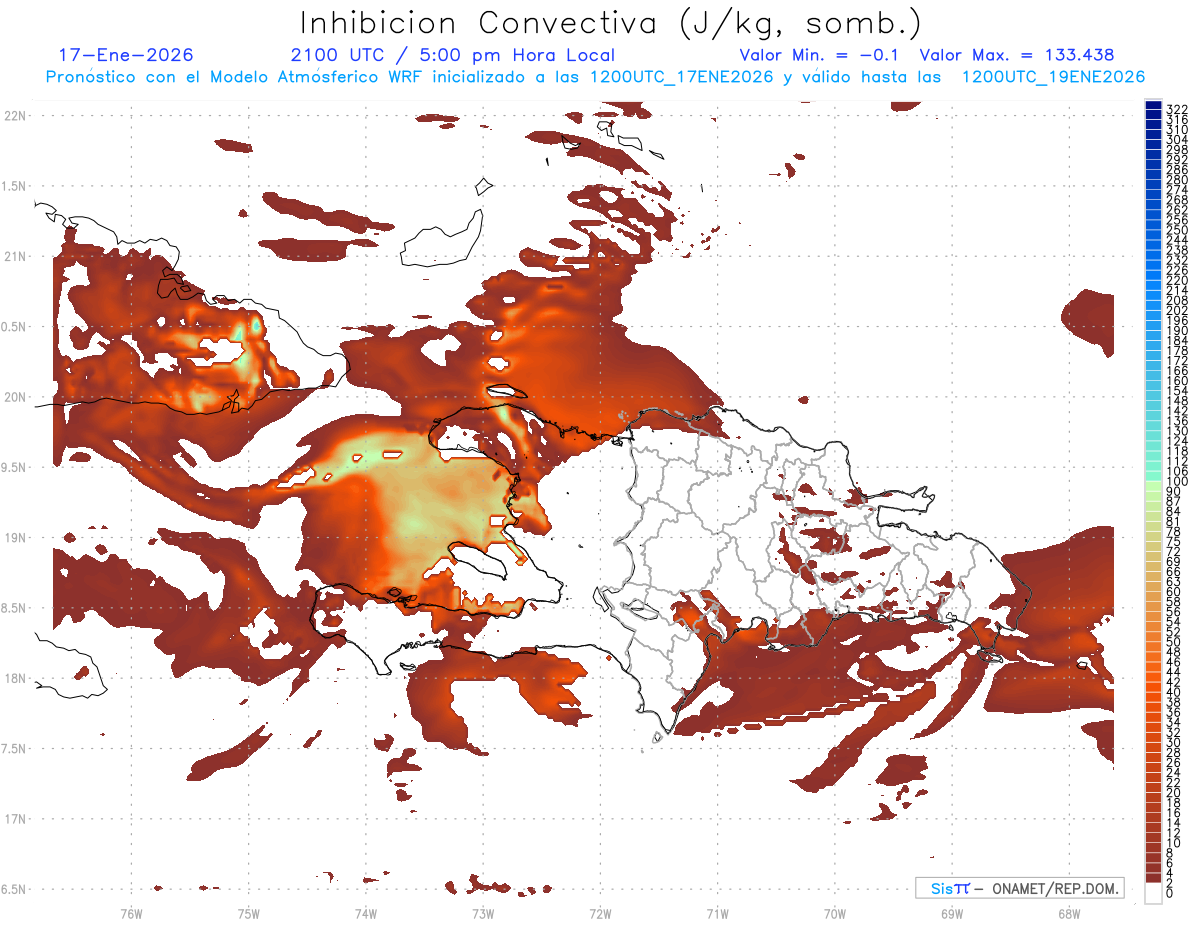Viewport: 1200px width, 927px height.
Task: Click the '72W' longitude label
Action: (600, 913)
